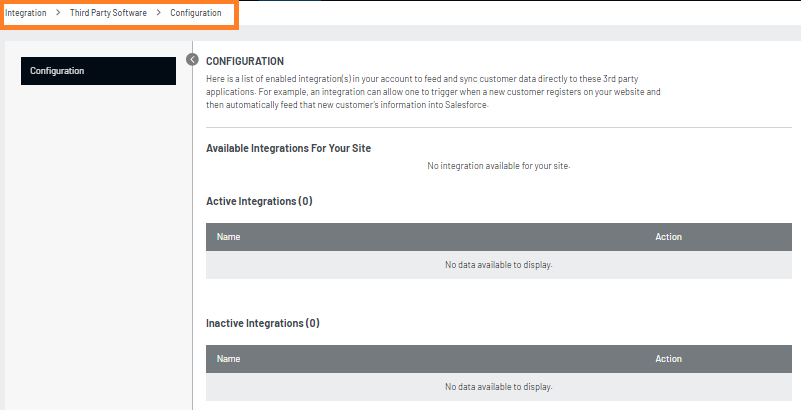Click the configuration description paragraph
Image resolution: width=801 pixels, height=410 pixels.
pyautogui.click(x=432, y=91)
